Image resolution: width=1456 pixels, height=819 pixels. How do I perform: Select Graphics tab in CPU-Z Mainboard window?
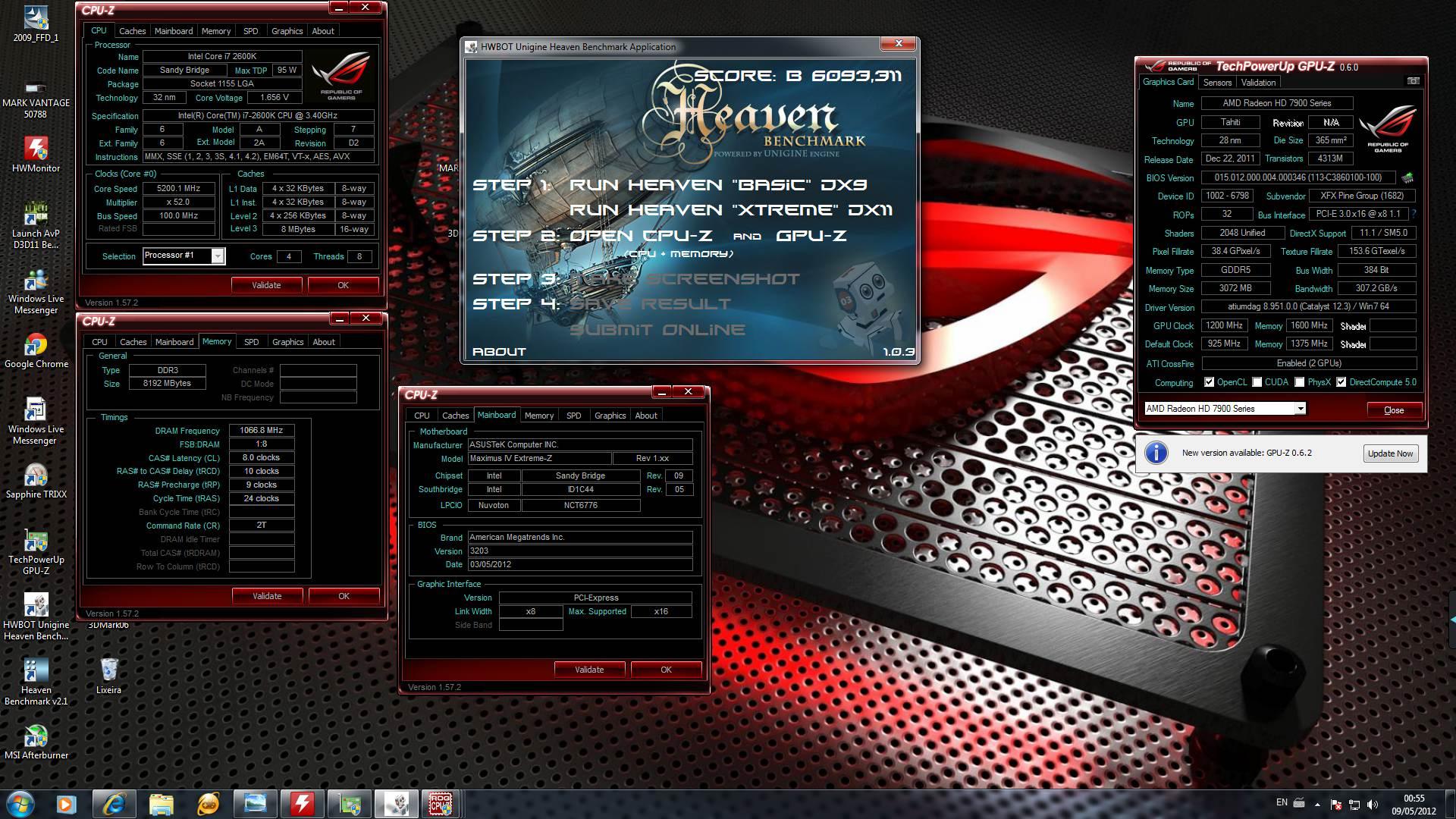click(610, 416)
